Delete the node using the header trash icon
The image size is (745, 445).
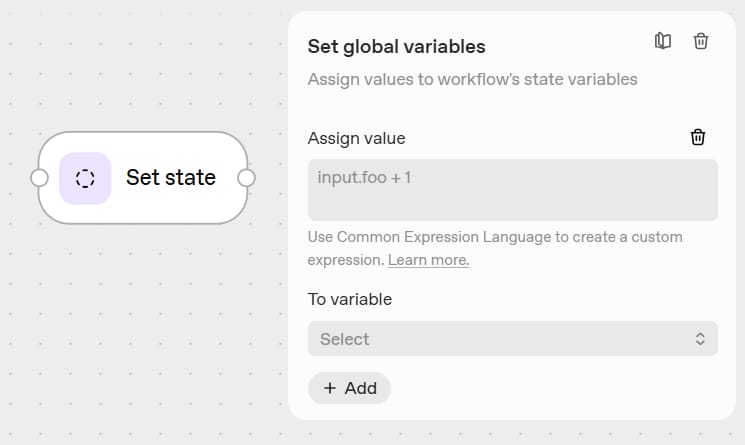[701, 41]
